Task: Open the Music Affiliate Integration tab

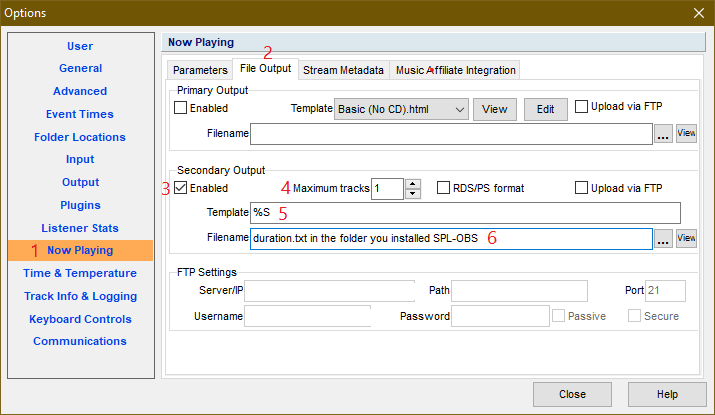Action: [x=455, y=70]
